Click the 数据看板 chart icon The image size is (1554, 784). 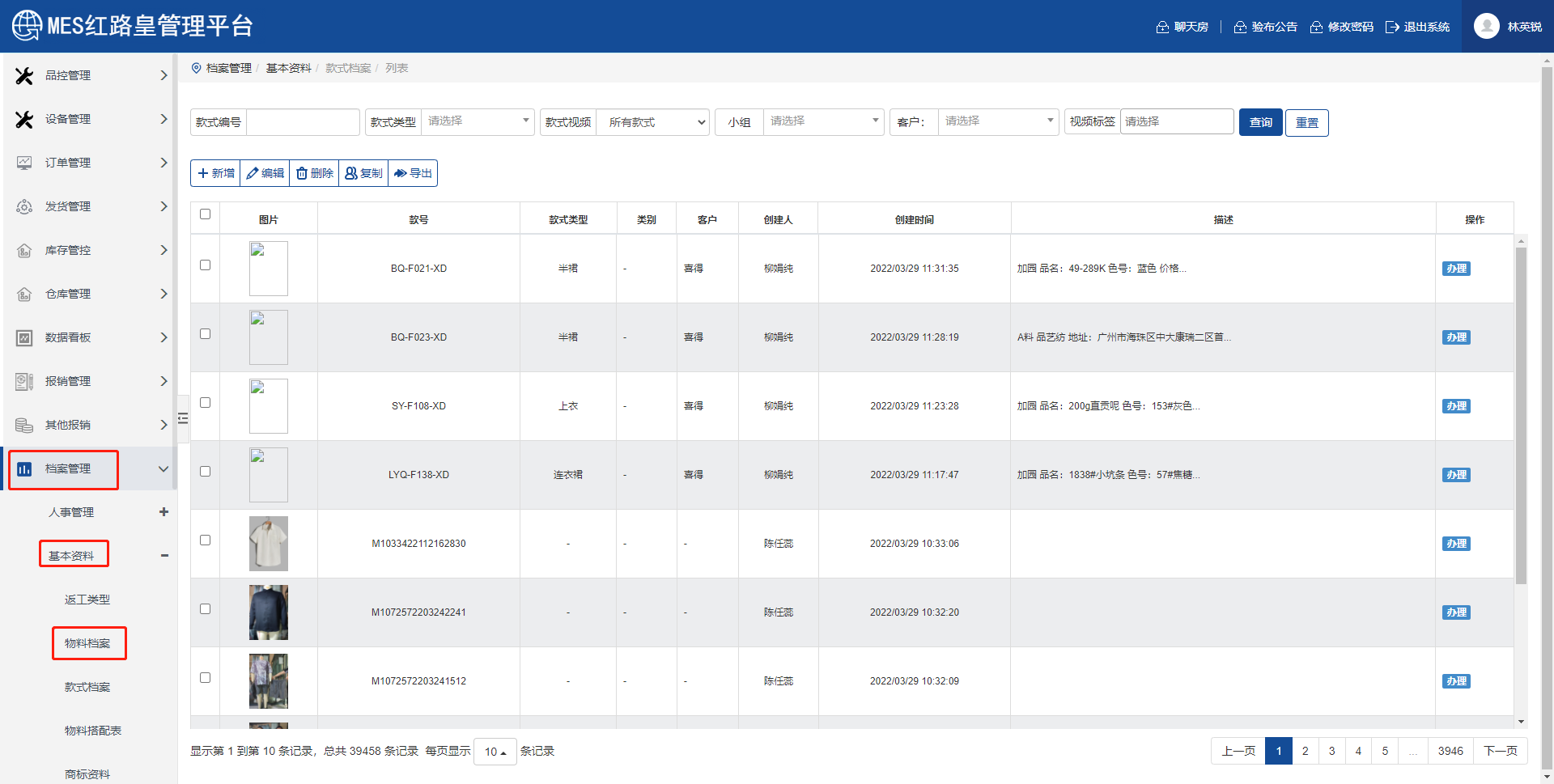pyautogui.click(x=24, y=337)
